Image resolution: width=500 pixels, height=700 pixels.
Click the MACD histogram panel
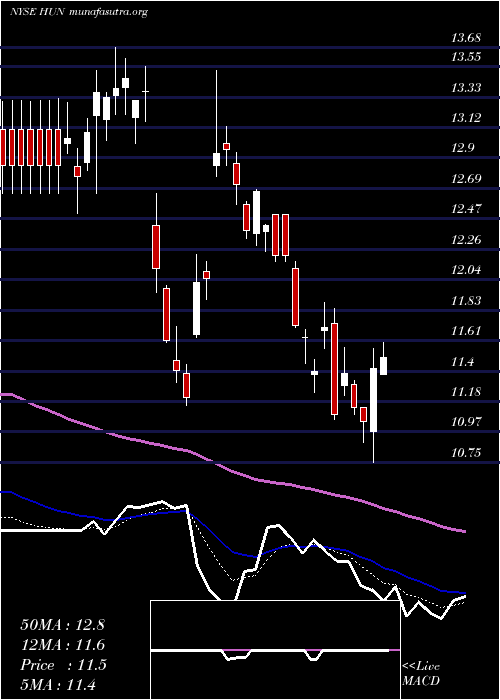point(275,650)
